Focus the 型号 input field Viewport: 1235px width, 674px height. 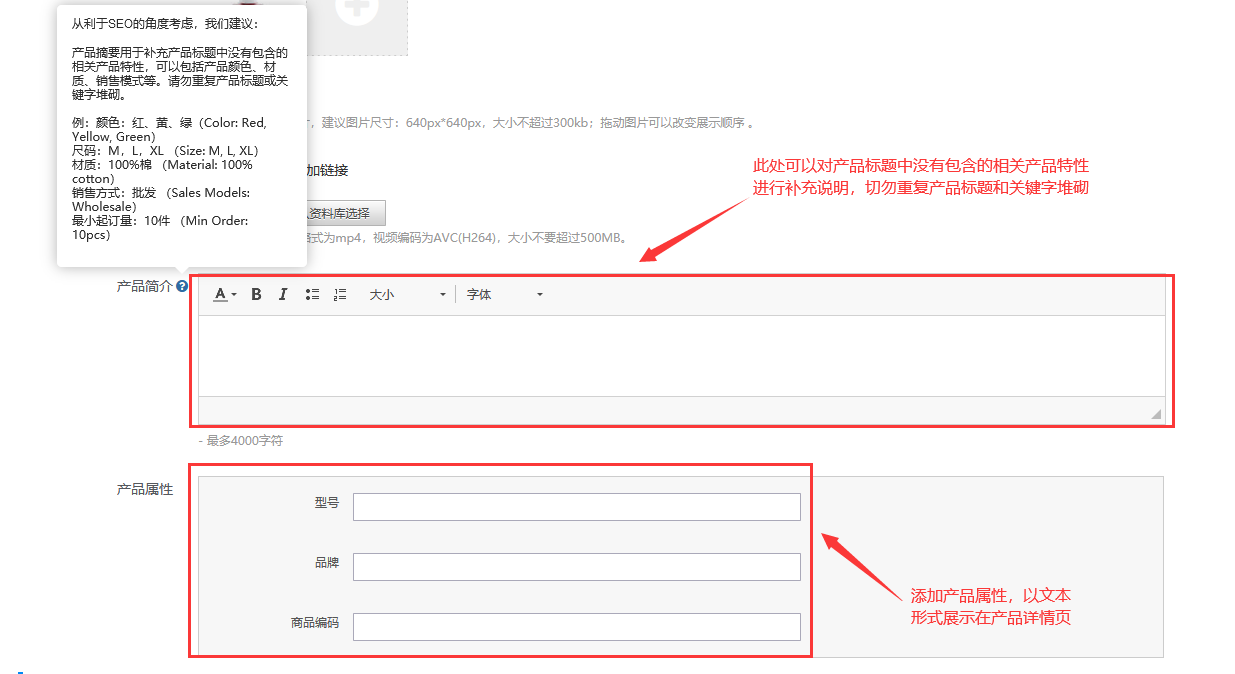pos(576,507)
